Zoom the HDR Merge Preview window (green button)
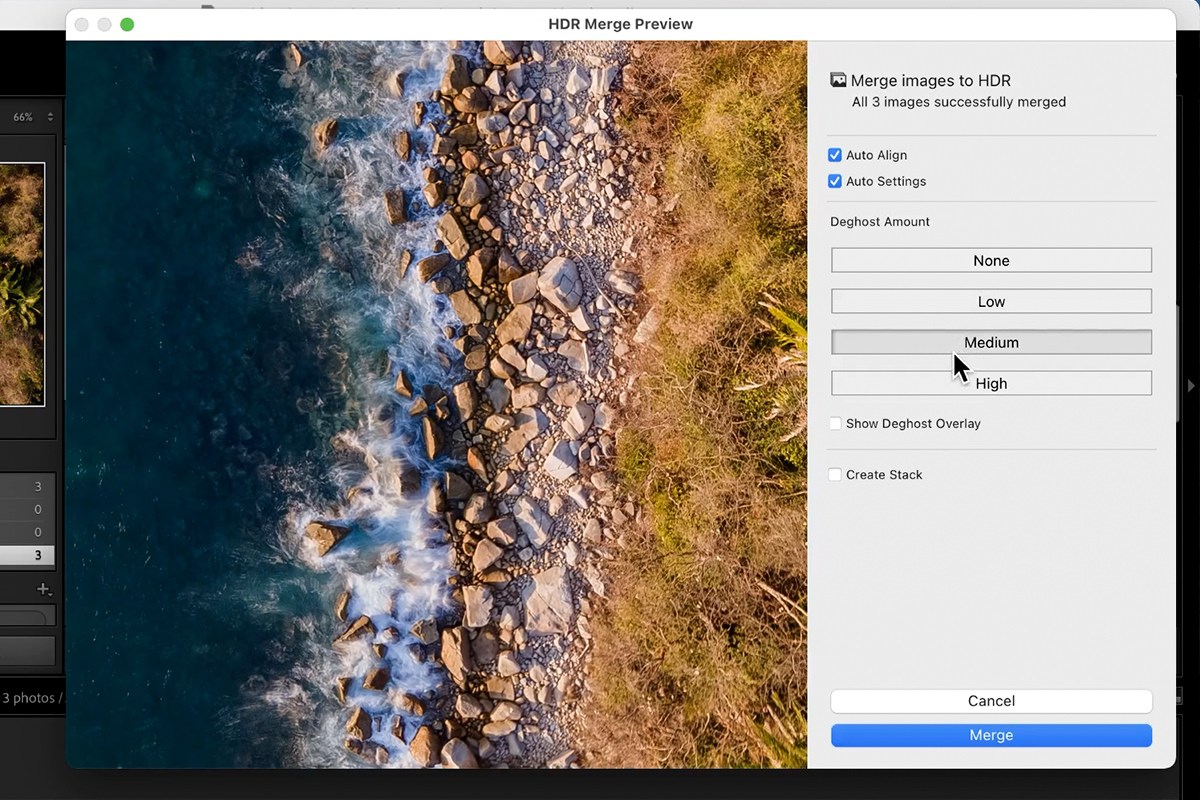Screen dimensions: 1200x800 [127, 24]
